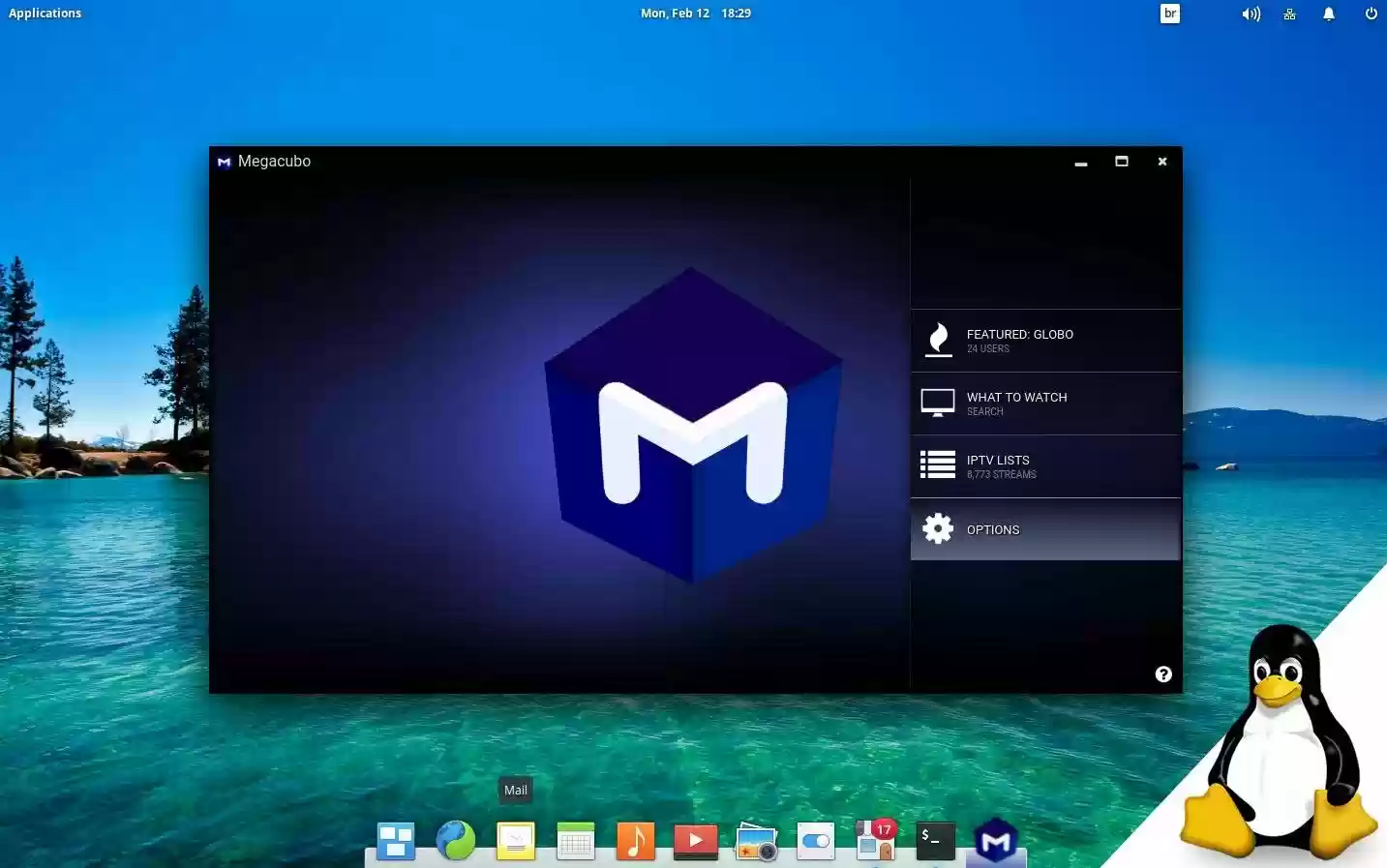The width and height of the screenshot is (1387, 868).
Task: Click the flame icon beside Featured Globo
Action: [x=937, y=340]
